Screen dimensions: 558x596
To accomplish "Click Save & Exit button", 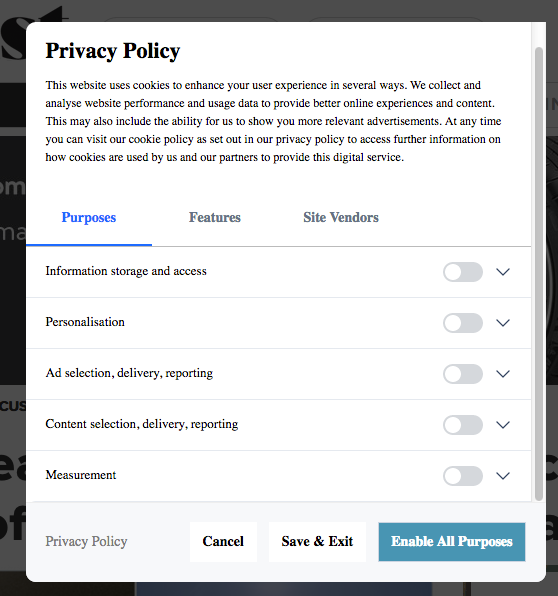I will pos(317,542).
